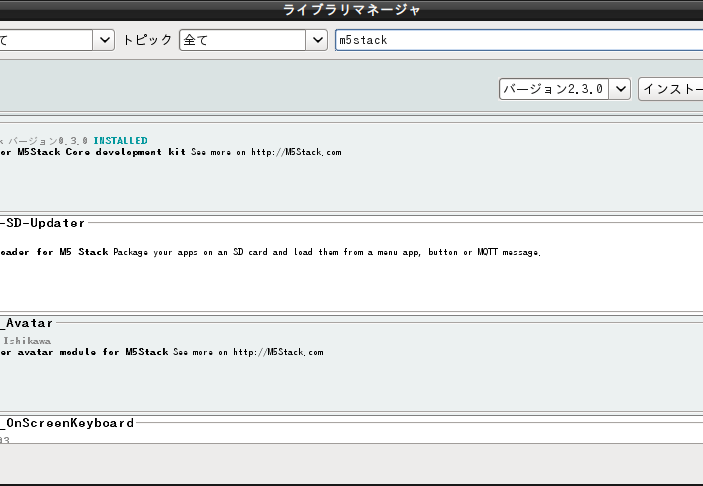Open the バージョン2.3.0 version dropdown
The width and height of the screenshot is (703, 486).
pyautogui.click(x=565, y=89)
